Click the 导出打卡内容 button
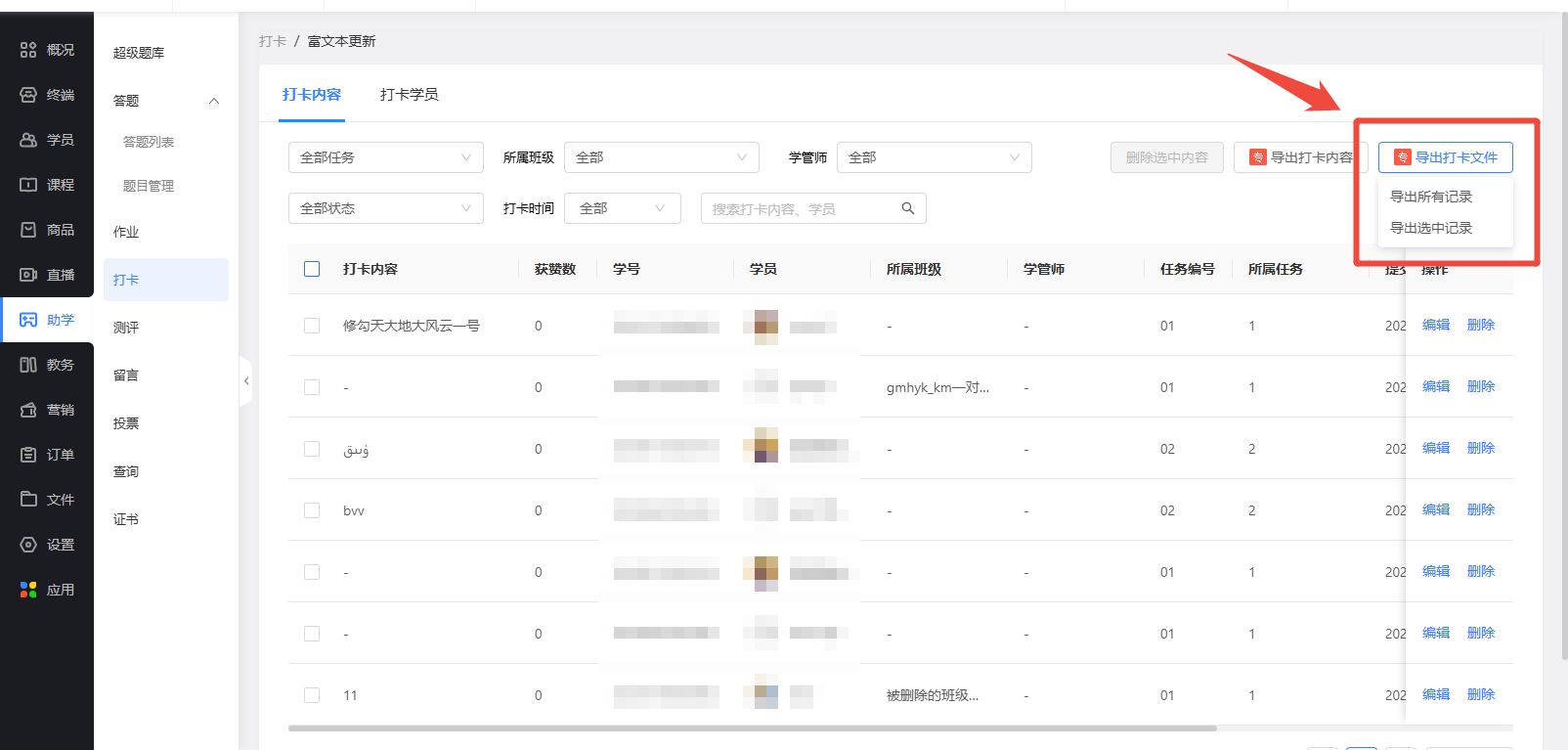The width and height of the screenshot is (1568, 750). tap(1300, 157)
